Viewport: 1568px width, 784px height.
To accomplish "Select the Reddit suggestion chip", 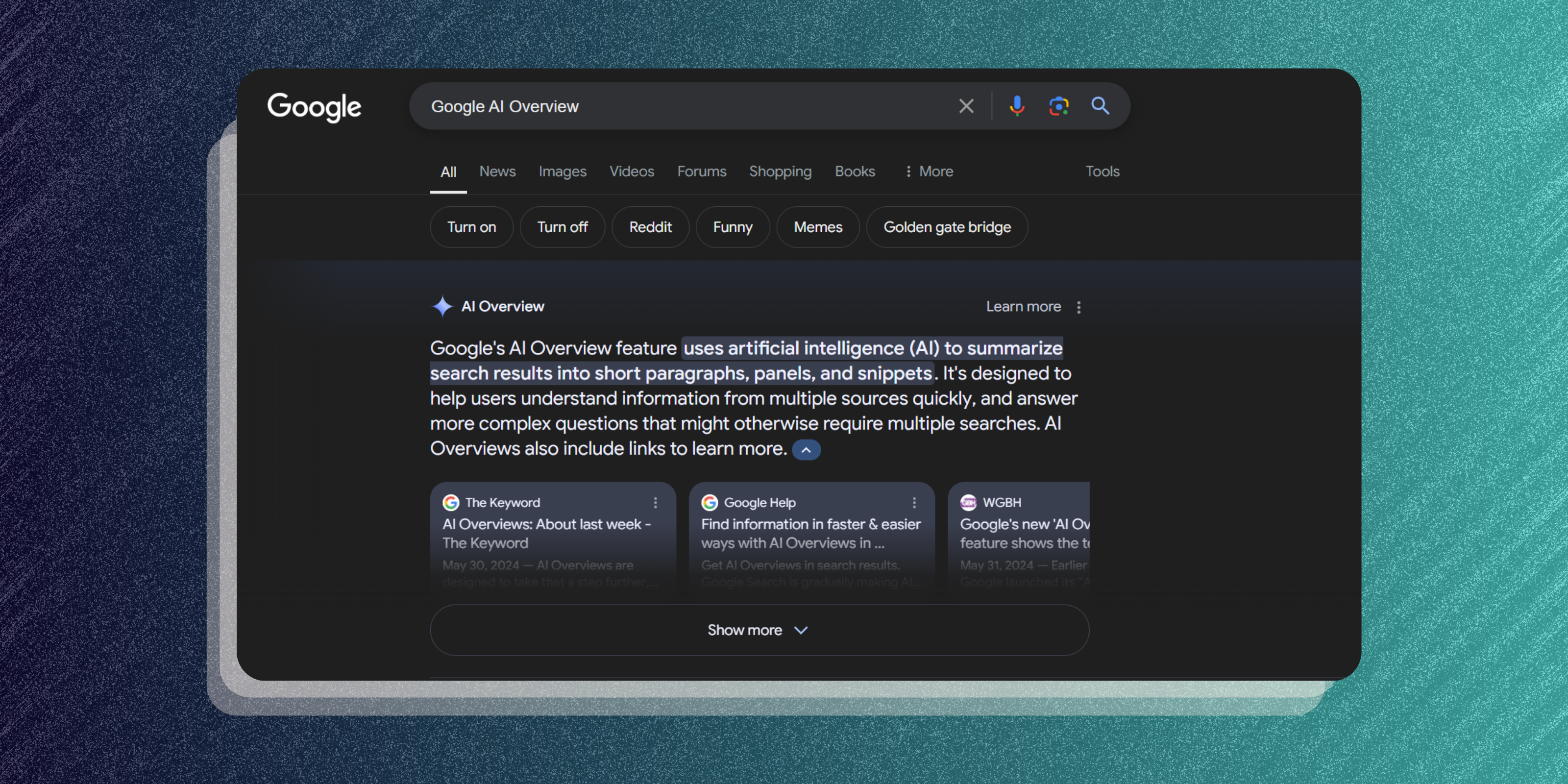I will 650,227.
